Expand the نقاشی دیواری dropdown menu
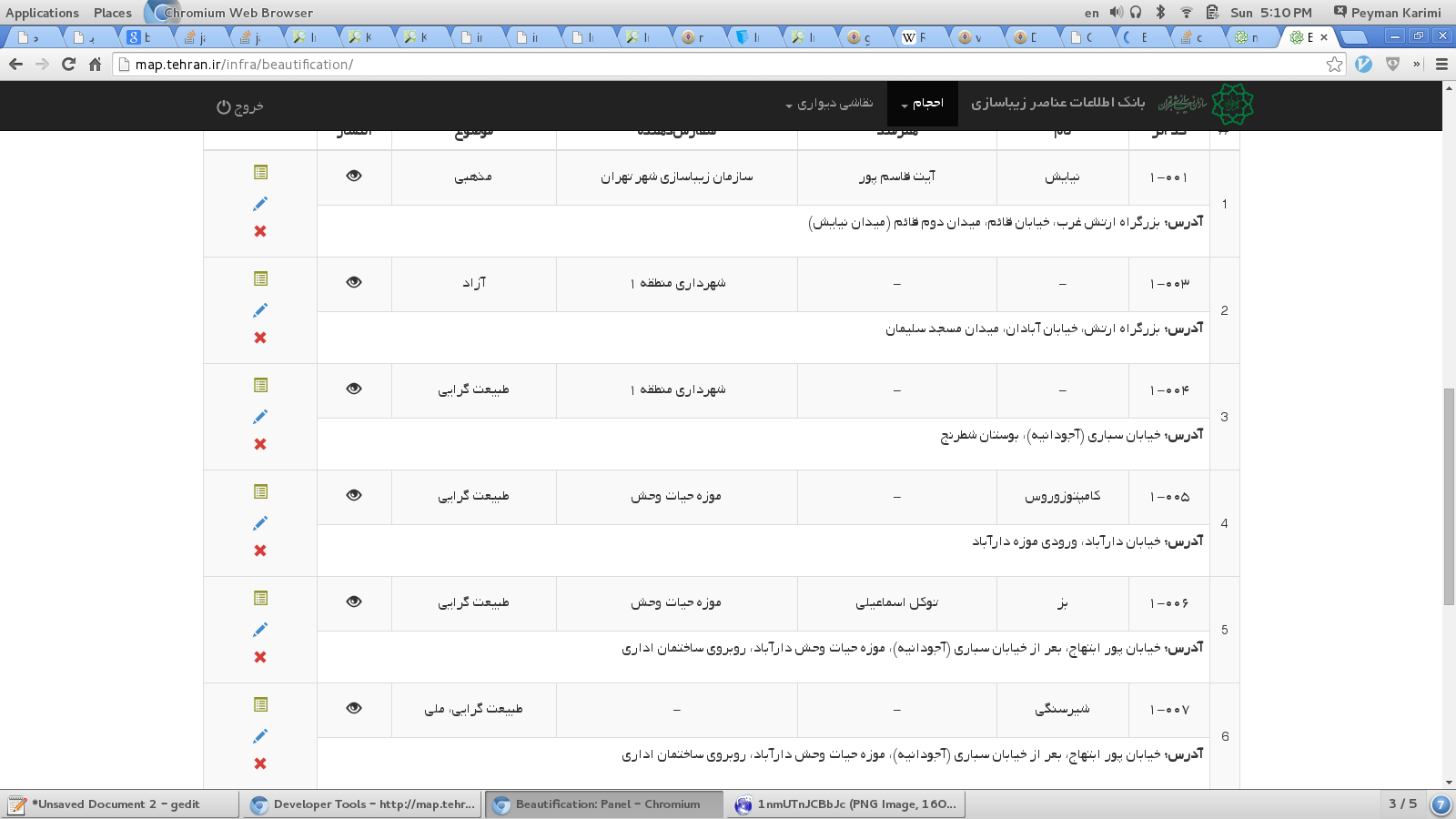Viewport: 1456px width, 819px height. [829, 104]
